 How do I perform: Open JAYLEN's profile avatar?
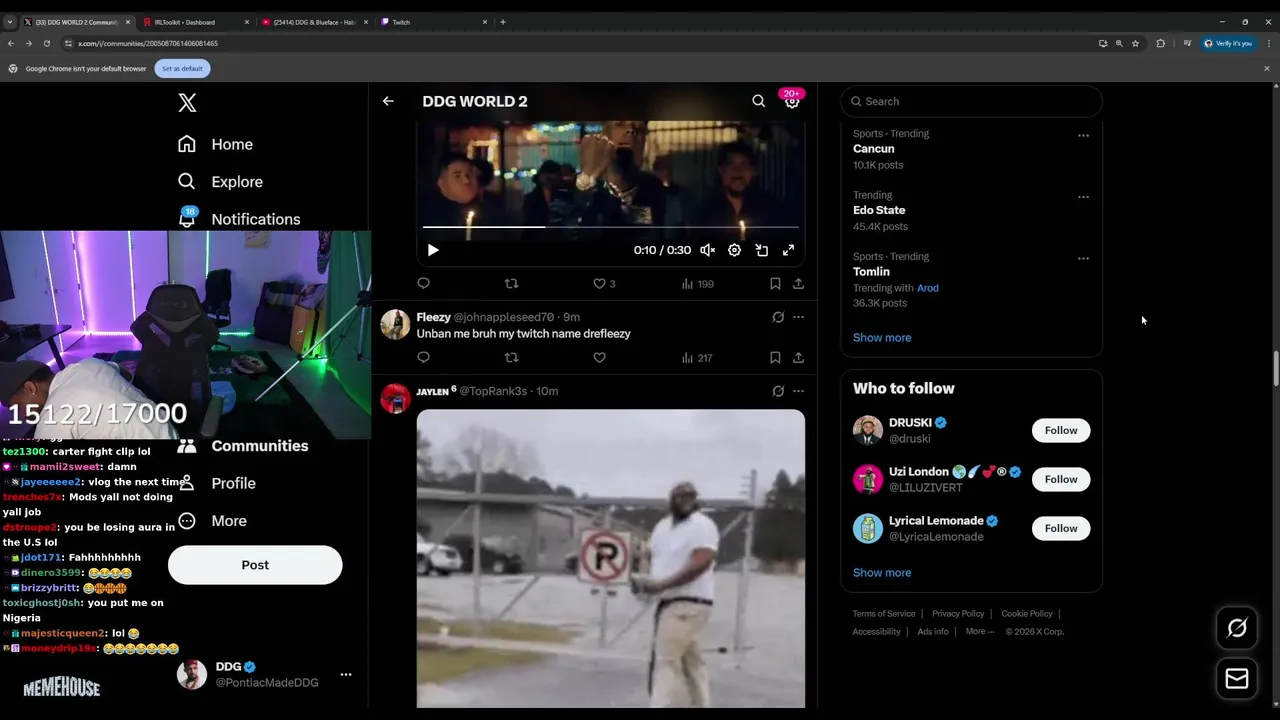pyautogui.click(x=395, y=398)
